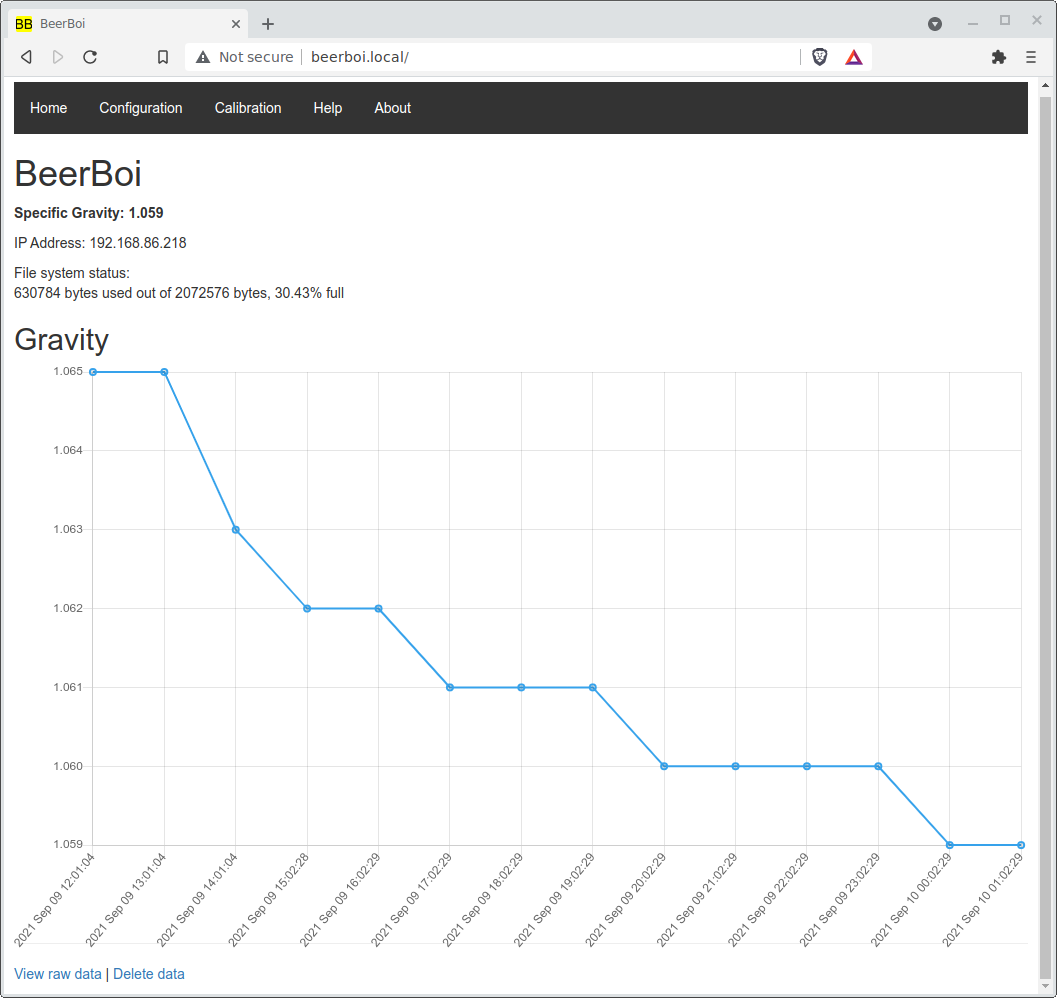
Task: Click the 1.063 gravity data point
Action: (236, 529)
